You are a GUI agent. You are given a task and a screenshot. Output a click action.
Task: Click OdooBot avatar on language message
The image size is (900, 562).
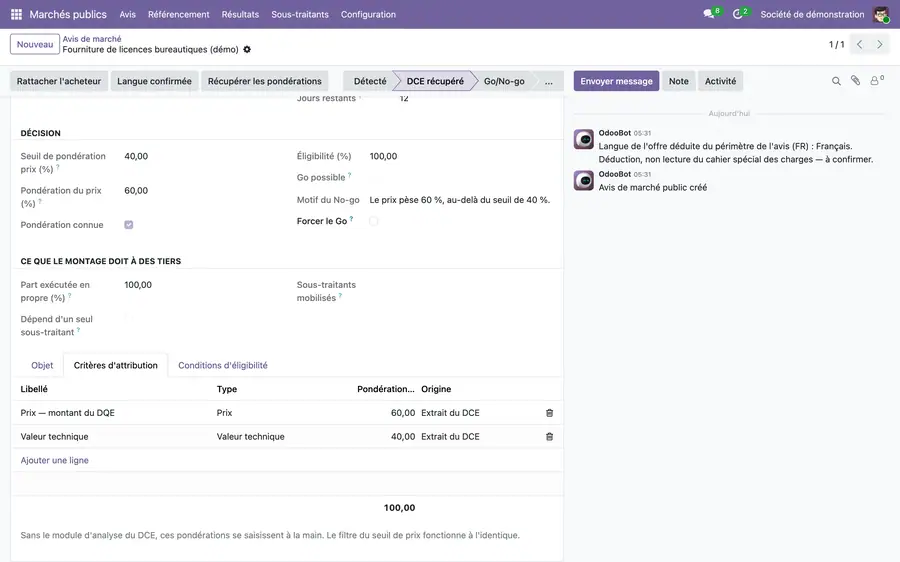[584, 139]
